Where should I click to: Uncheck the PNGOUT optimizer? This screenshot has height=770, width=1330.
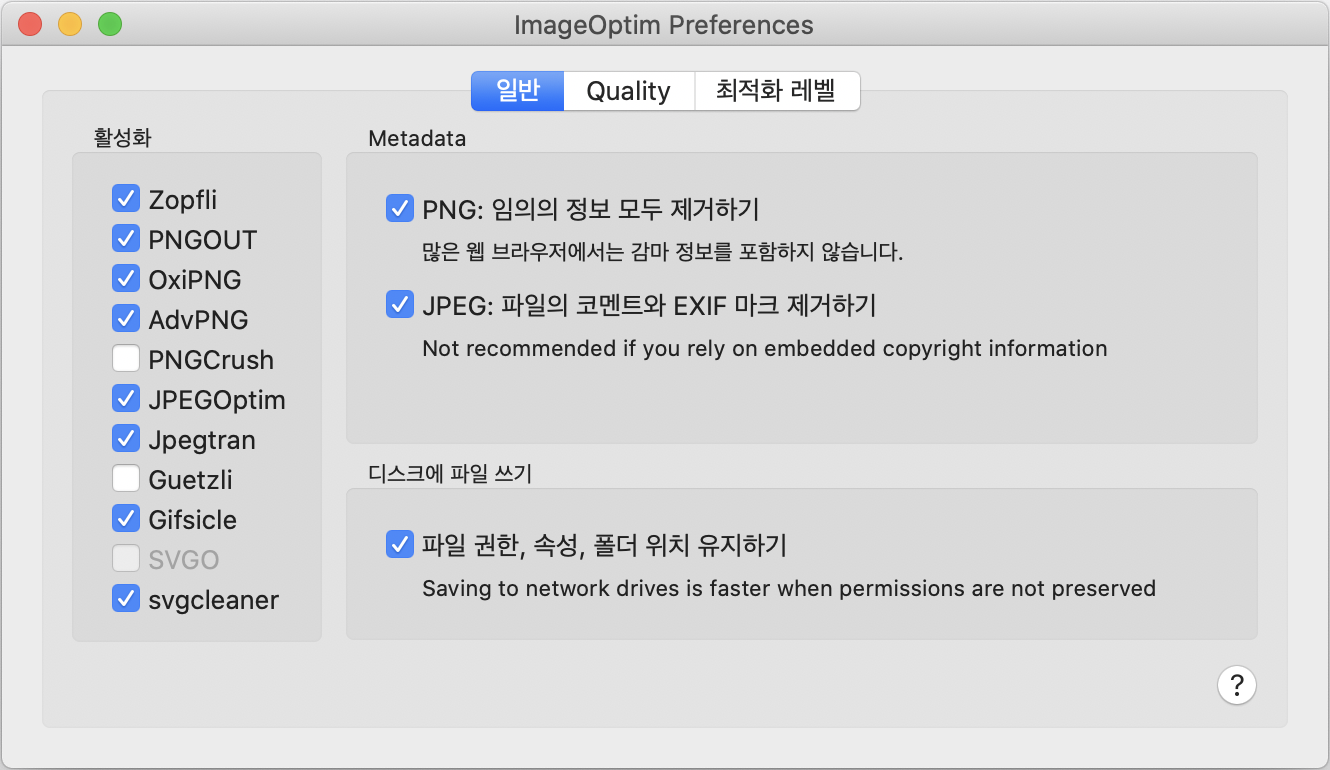point(126,238)
